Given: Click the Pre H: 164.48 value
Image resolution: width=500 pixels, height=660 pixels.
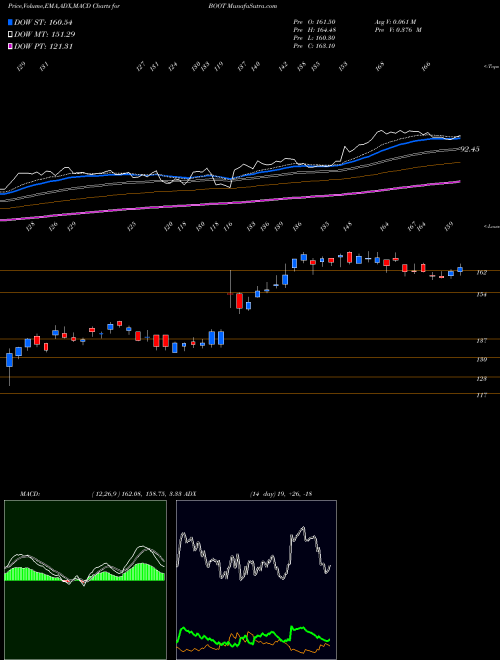Looking at the screenshot, I should point(314,30).
